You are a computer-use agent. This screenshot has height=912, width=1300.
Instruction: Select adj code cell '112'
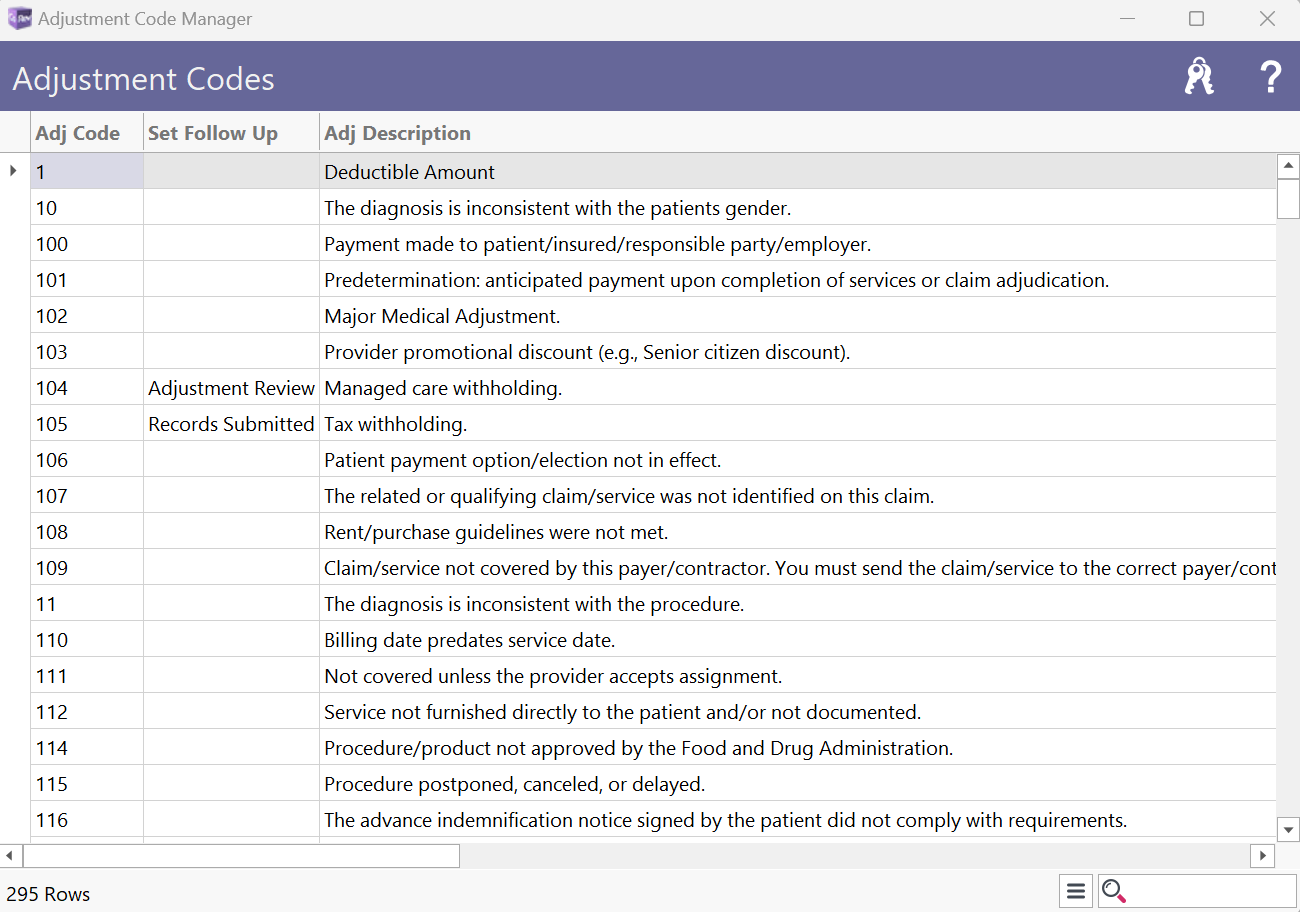point(87,712)
